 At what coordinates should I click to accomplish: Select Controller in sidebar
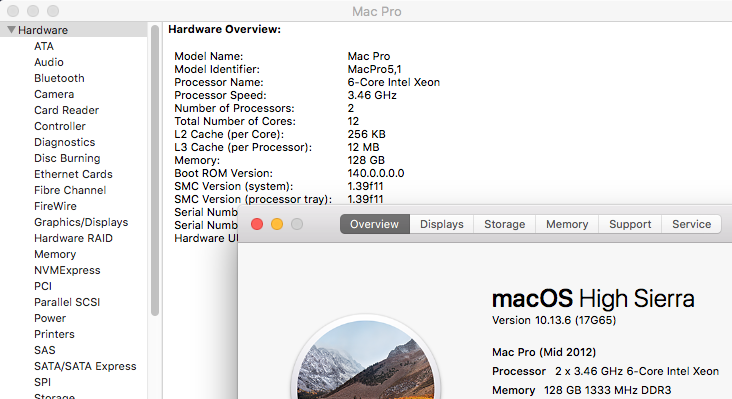[60, 126]
